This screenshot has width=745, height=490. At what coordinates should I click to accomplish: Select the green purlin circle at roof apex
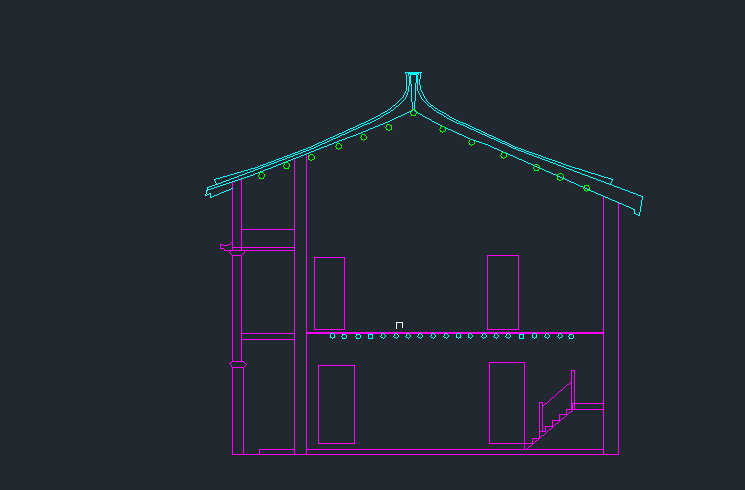coord(413,113)
